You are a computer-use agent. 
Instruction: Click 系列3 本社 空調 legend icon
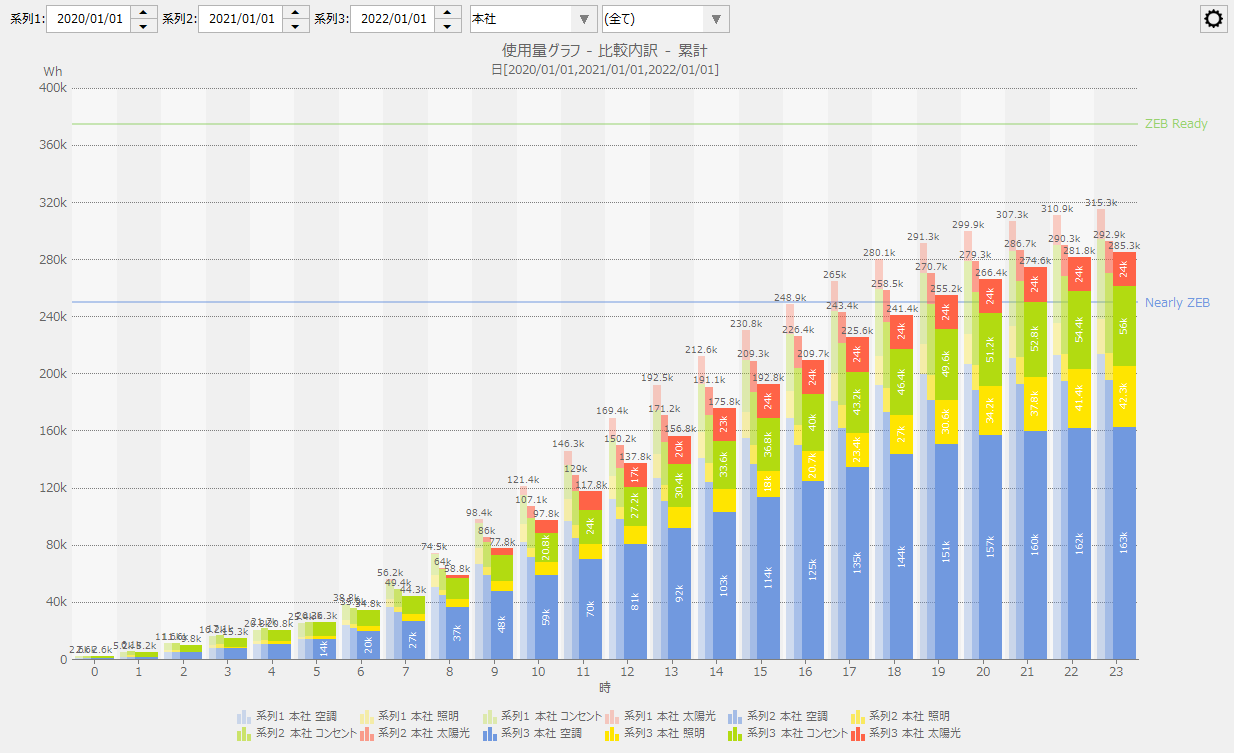pyautogui.click(x=489, y=734)
